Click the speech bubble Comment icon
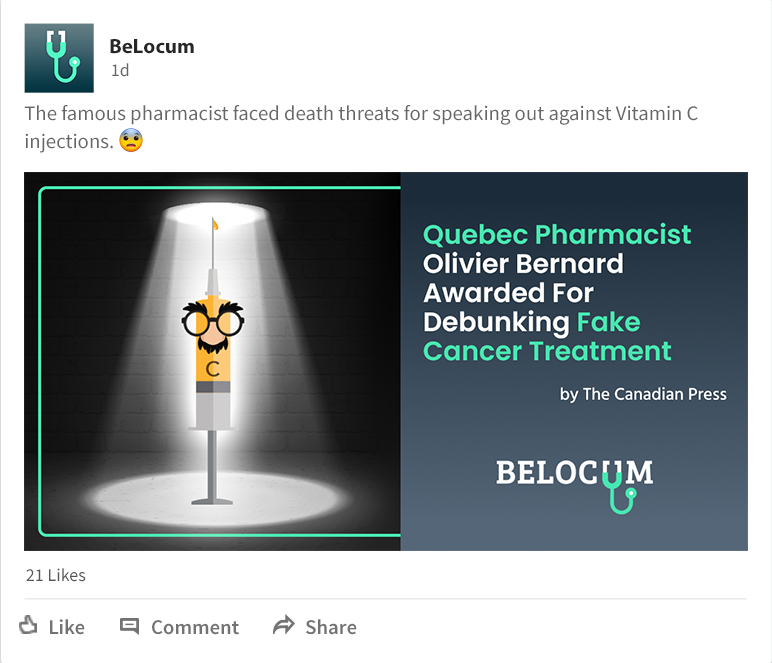This screenshot has width=772, height=663. 129,626
